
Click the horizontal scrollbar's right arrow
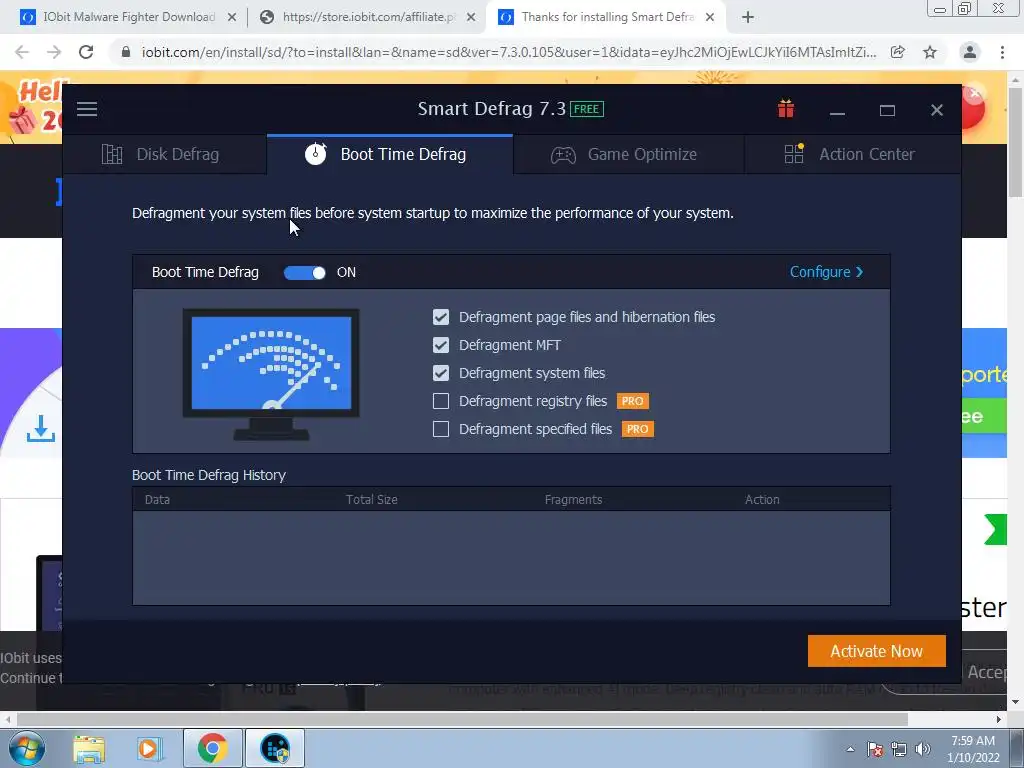999,719
